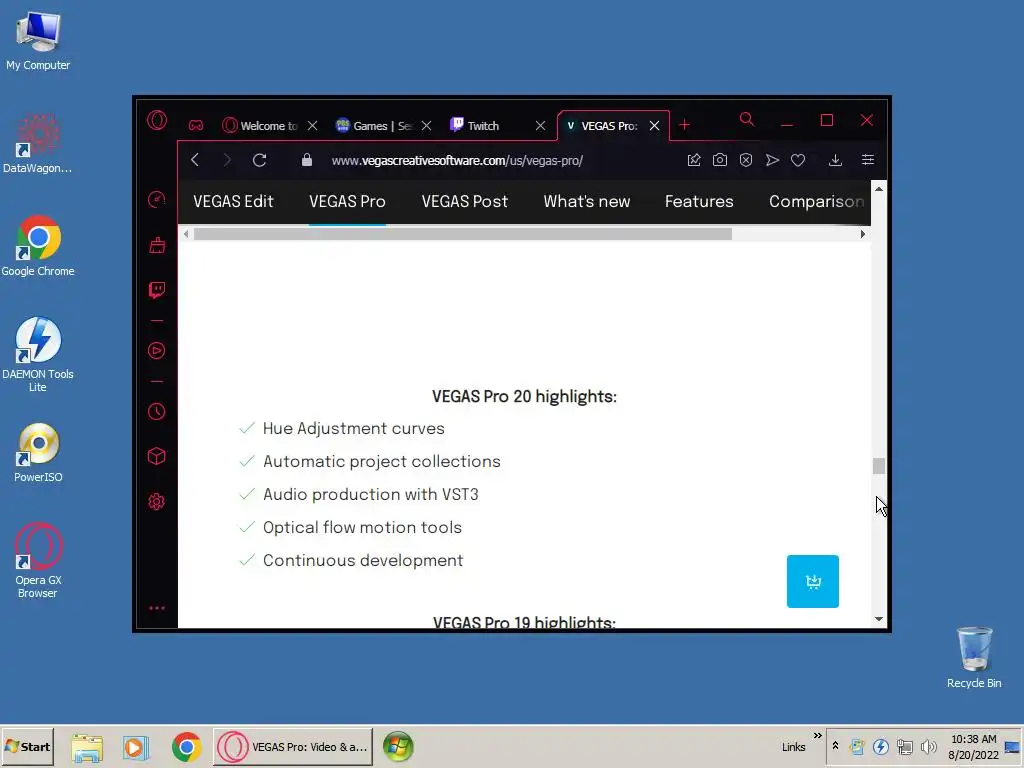1024x768 pixels.
Task: Select PowerISO desktop shortcut
Action: coord(38,453)
